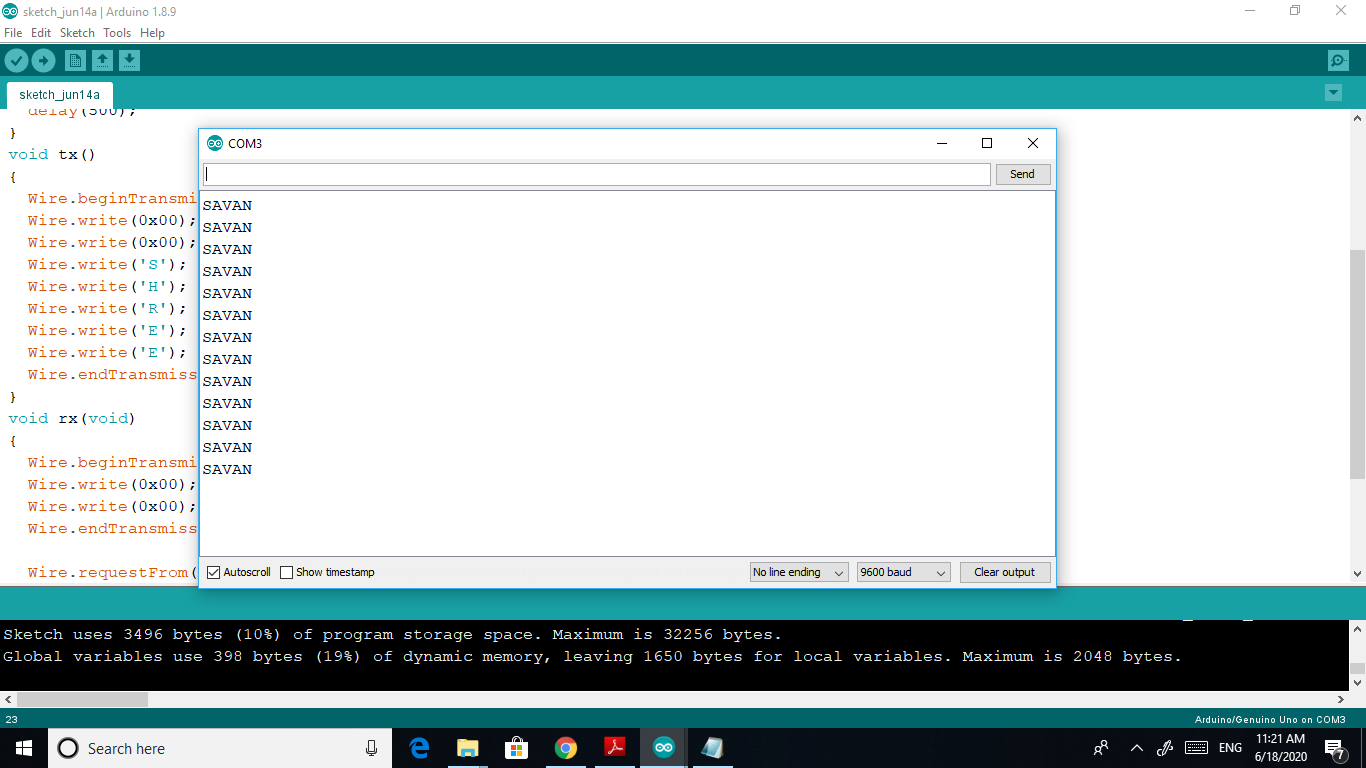Open the tab options dropdown arrow
The height and width of the screenshot is (768, 1366).
1333,93
